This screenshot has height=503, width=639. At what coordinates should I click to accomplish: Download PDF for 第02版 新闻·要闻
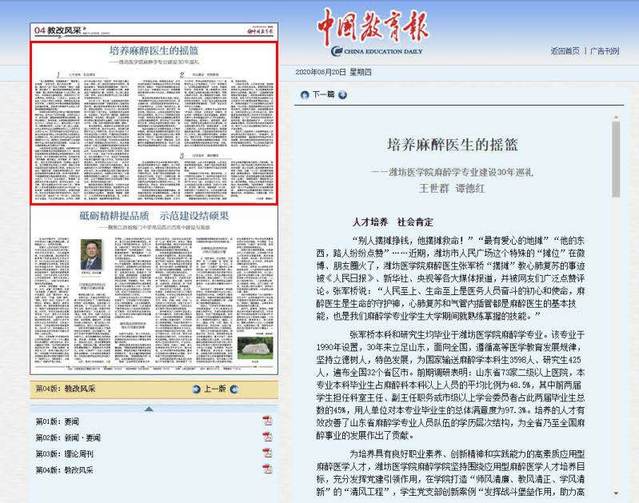[267, 438]
